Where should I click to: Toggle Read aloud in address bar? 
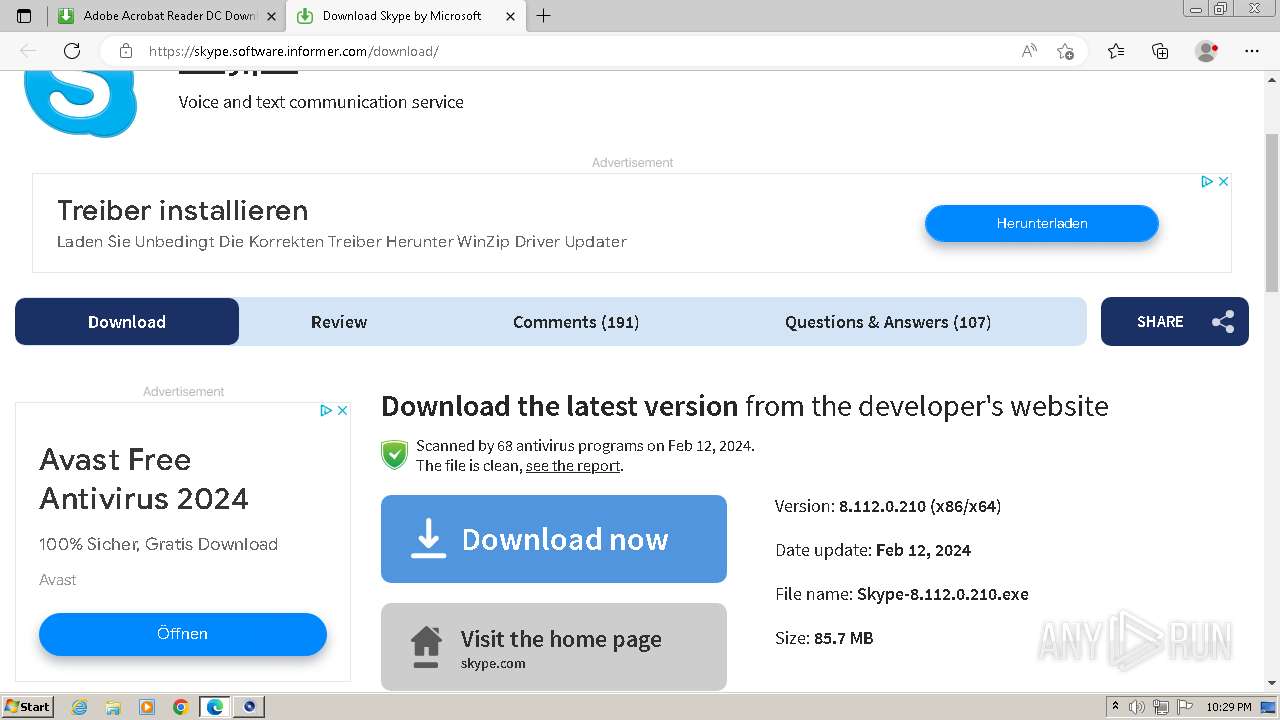point(1029,51)
